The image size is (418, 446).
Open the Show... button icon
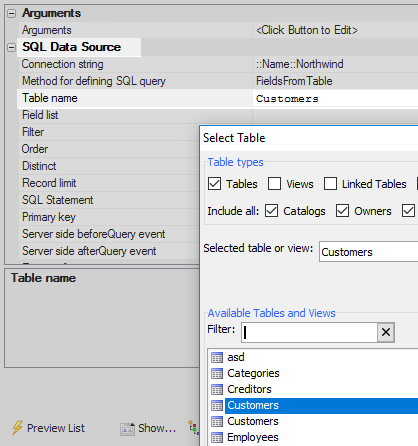(127, 429)
